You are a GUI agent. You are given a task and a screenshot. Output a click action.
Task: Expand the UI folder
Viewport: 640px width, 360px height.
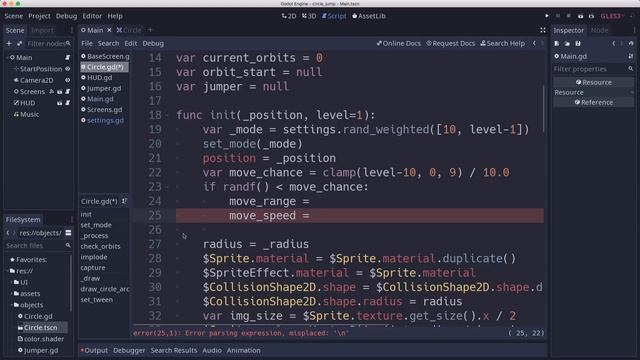pyautogui.click(x=11, y=282)
